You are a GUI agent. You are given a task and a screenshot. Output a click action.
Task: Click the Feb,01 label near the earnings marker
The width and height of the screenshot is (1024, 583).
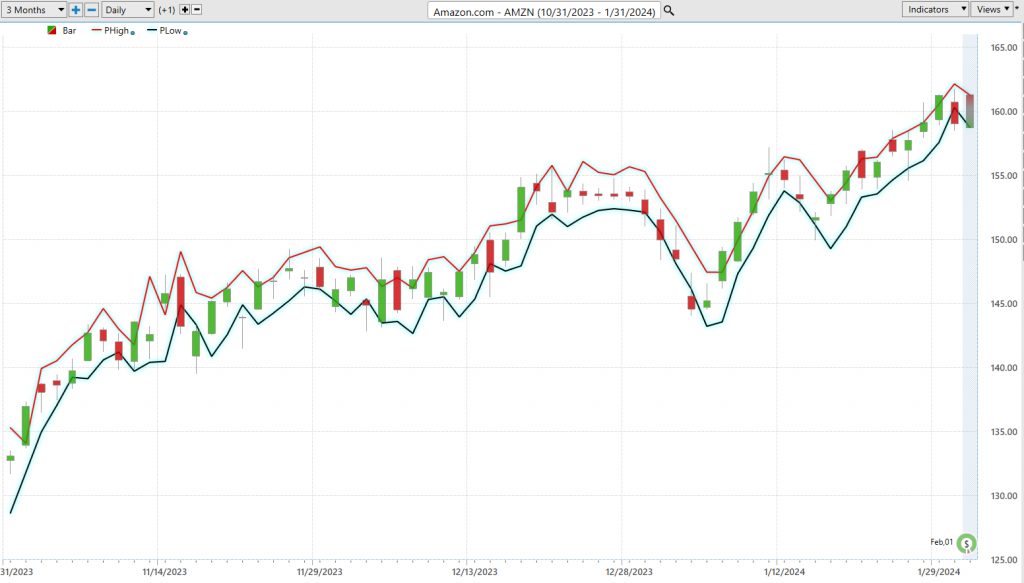pyautogui.click(x=941, y=542)
